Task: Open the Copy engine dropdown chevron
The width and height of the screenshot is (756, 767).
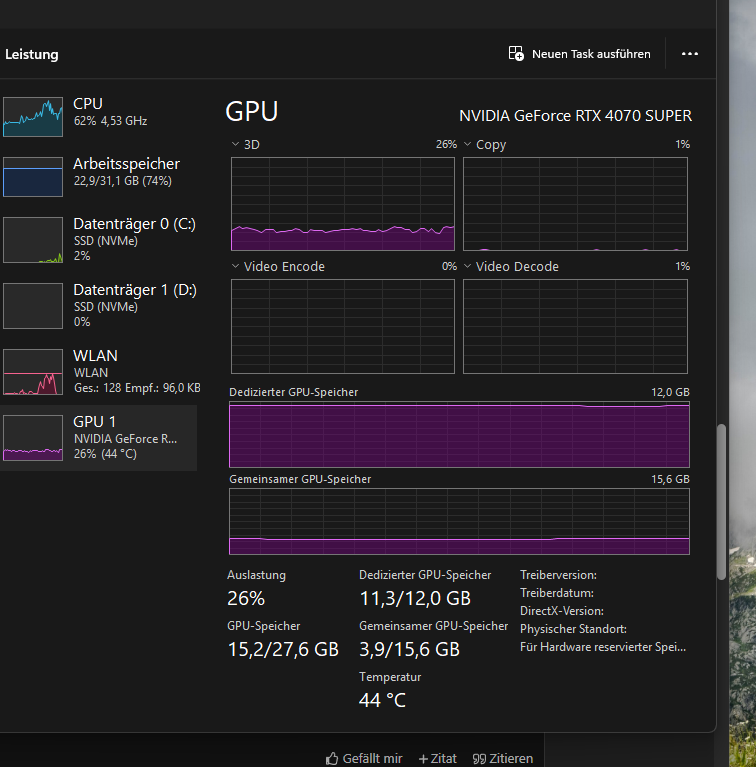Action: [467, 144]
